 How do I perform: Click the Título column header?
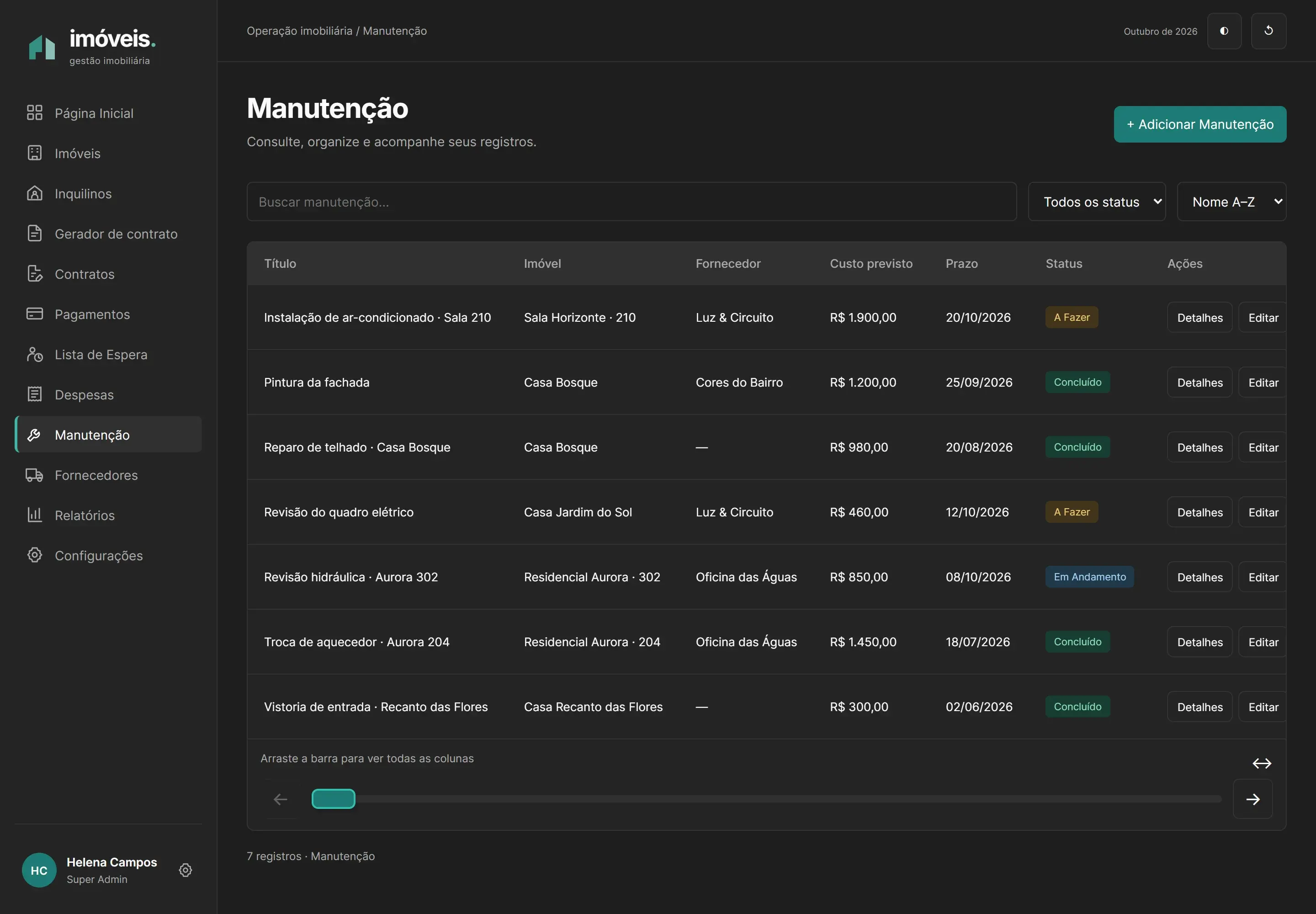(280, 263)
